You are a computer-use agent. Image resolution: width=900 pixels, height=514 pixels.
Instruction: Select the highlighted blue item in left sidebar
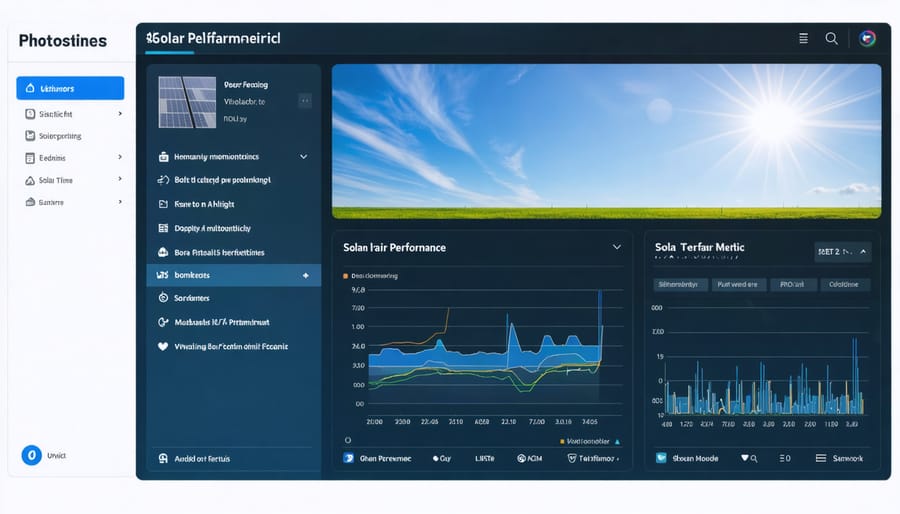70,88
